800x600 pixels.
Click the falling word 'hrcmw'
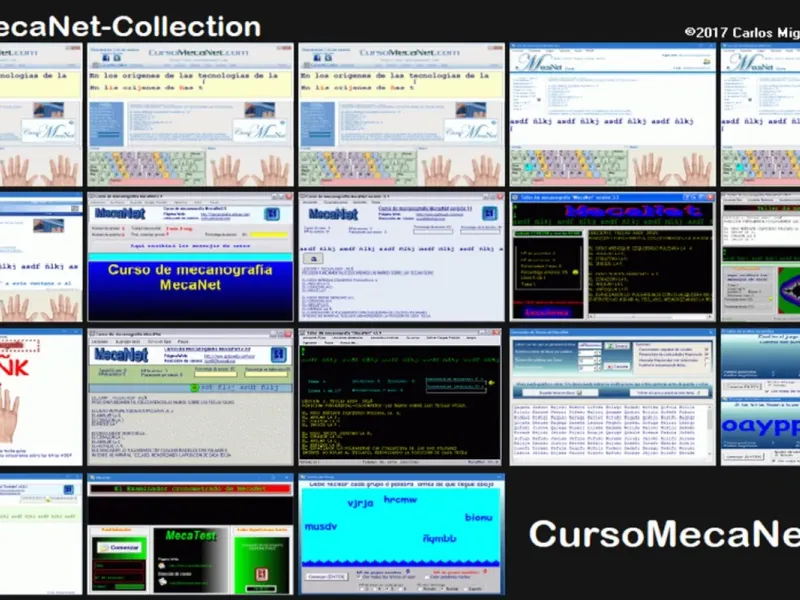click(401, 499)
